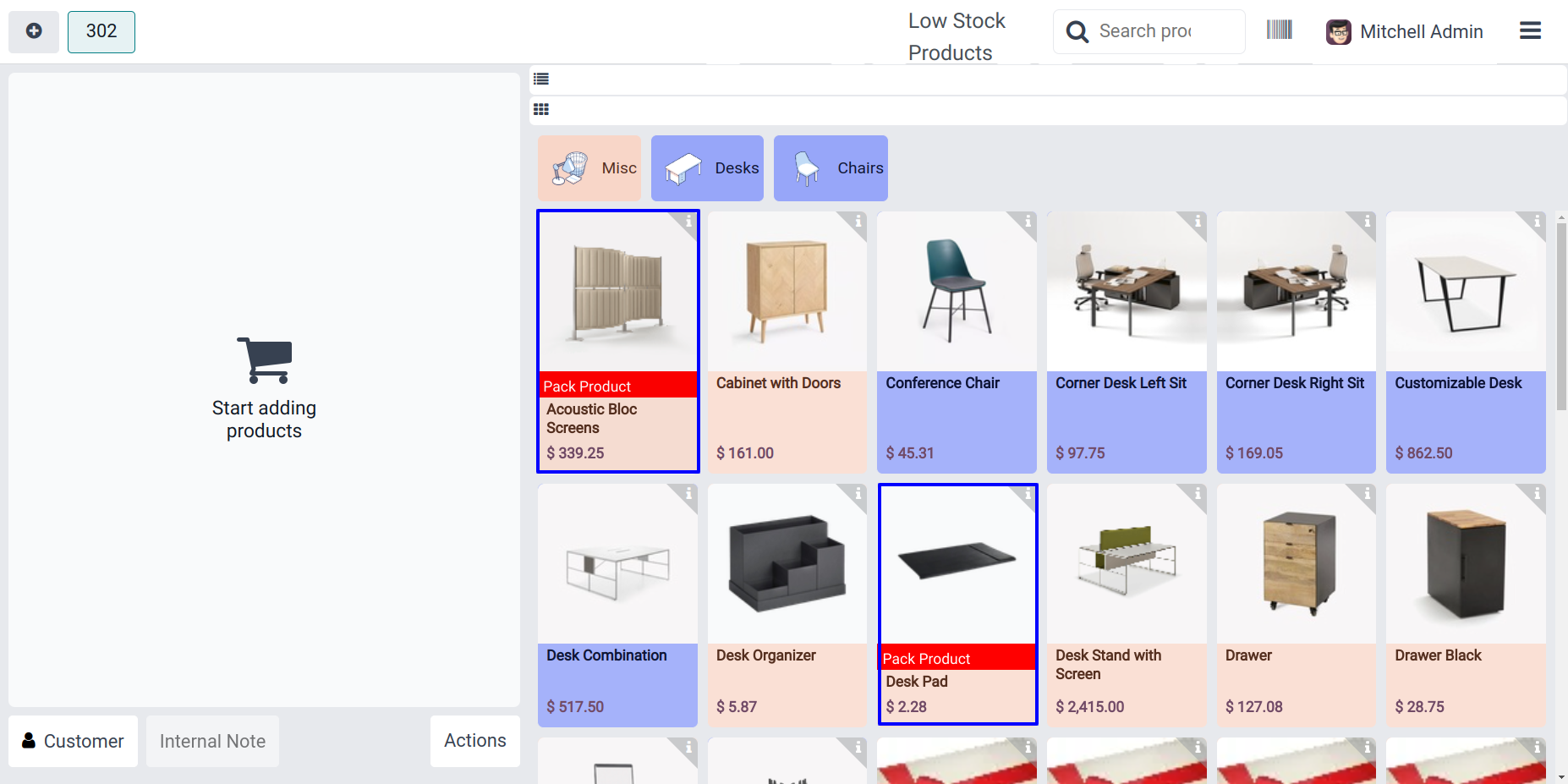Click Mitchell Admin user avatar
Screen dimensions: 1568x784
(x=1338, y=32)
